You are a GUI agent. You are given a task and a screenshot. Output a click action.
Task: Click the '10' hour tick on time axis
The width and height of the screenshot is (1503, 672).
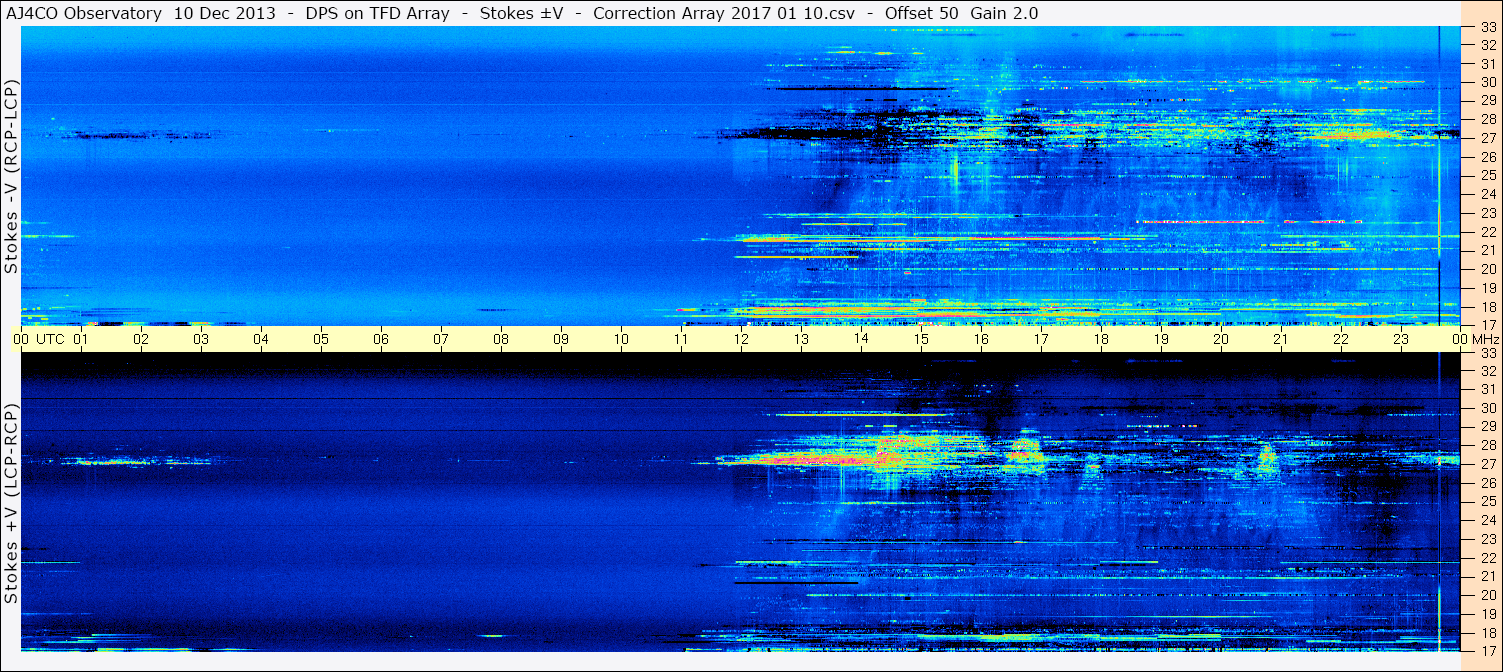[x=621, y=339]
